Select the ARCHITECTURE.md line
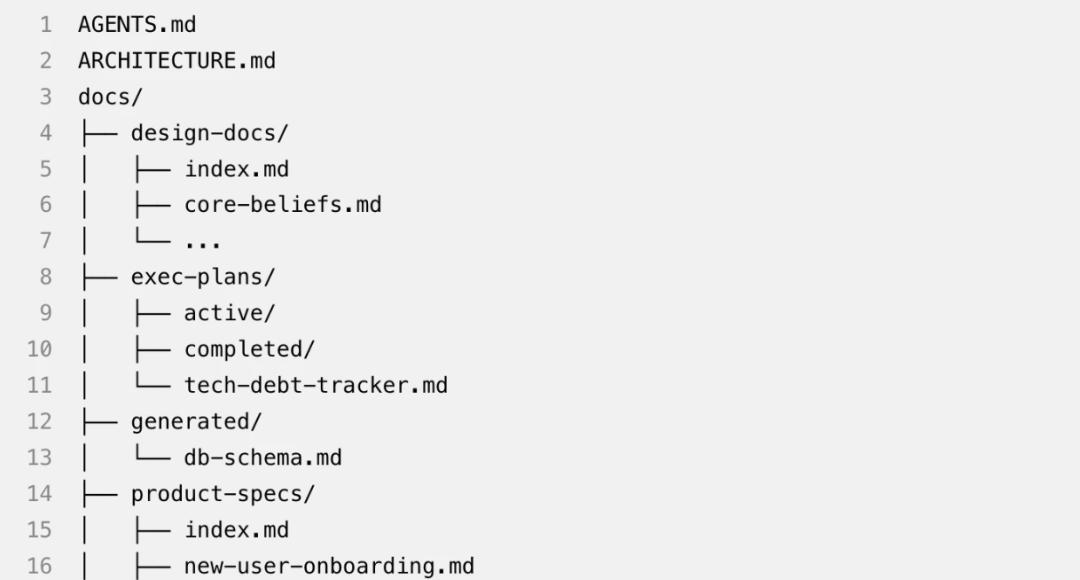 tap(176, 61)
